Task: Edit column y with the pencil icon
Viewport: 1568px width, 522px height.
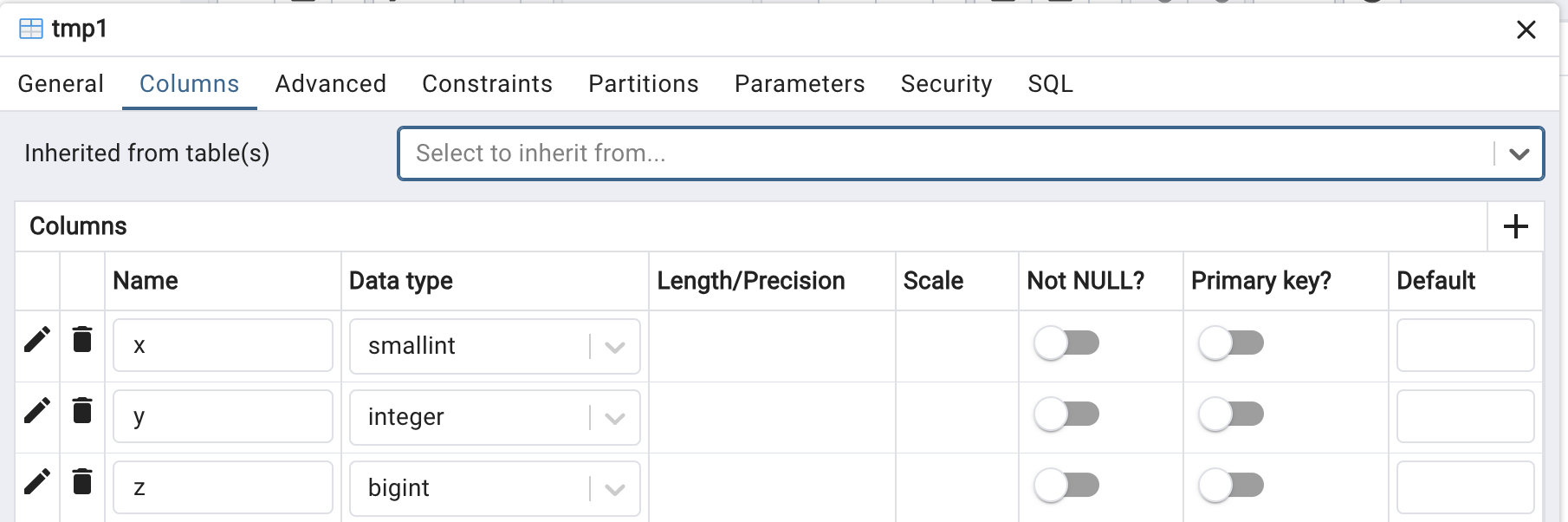Action: pos(37,410)
